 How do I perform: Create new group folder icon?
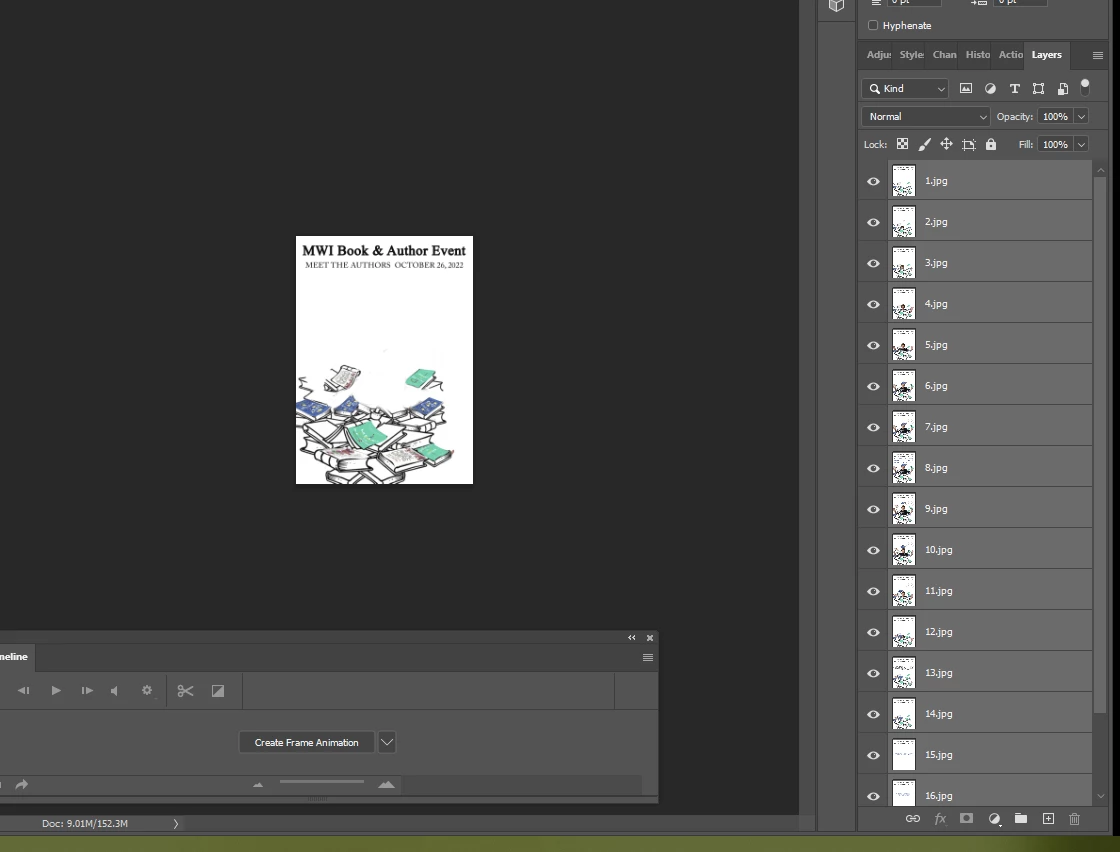(1021, 818)
